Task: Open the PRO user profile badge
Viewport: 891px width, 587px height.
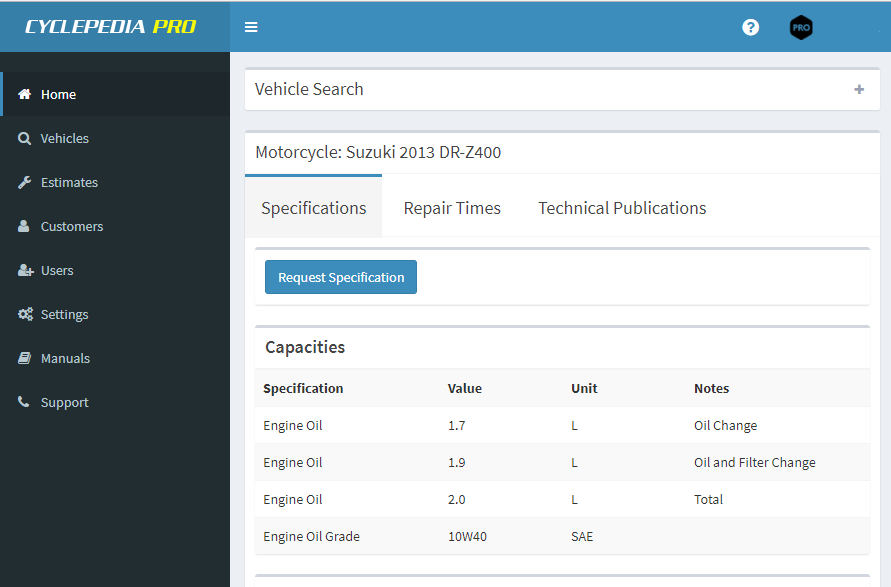Action: coord(801,27)
